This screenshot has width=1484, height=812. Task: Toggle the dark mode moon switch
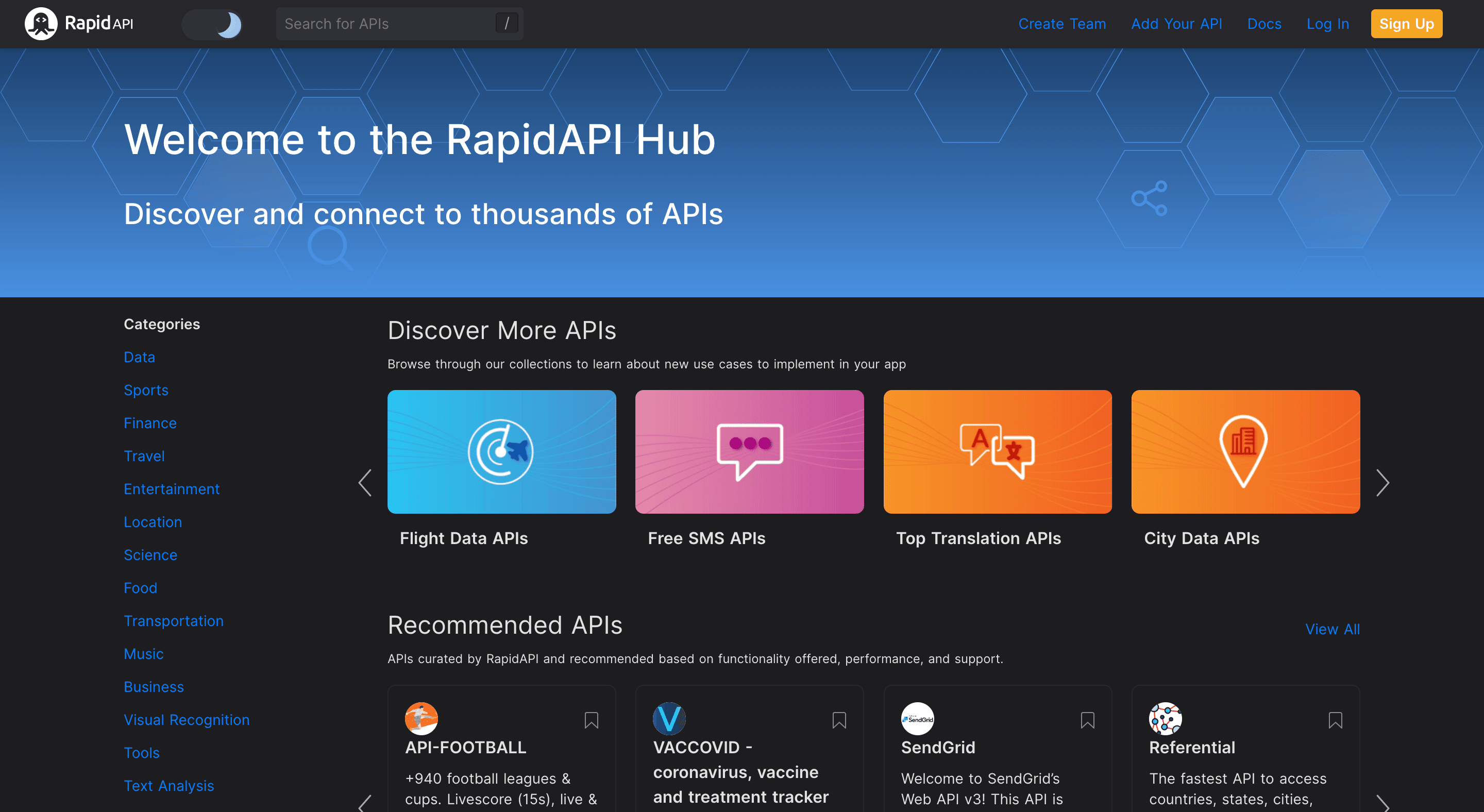[x=212, y=24]
